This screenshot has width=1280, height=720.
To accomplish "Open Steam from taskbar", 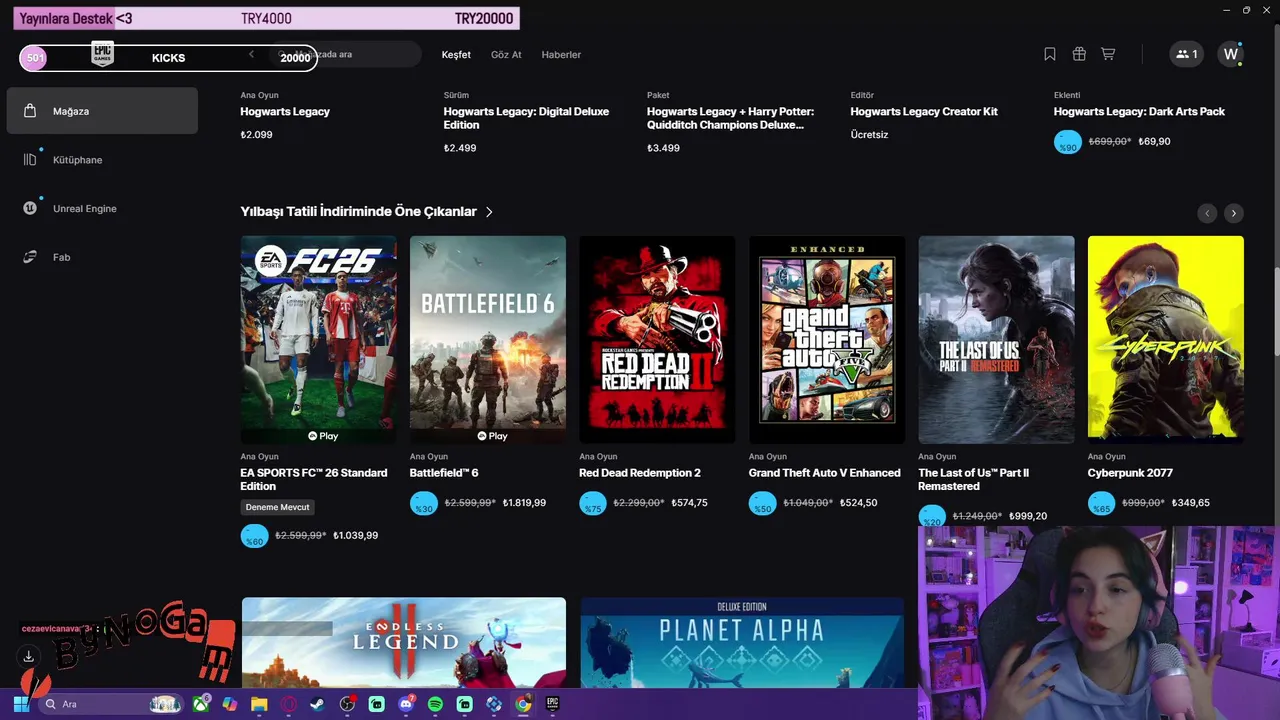I will point(318,704).
